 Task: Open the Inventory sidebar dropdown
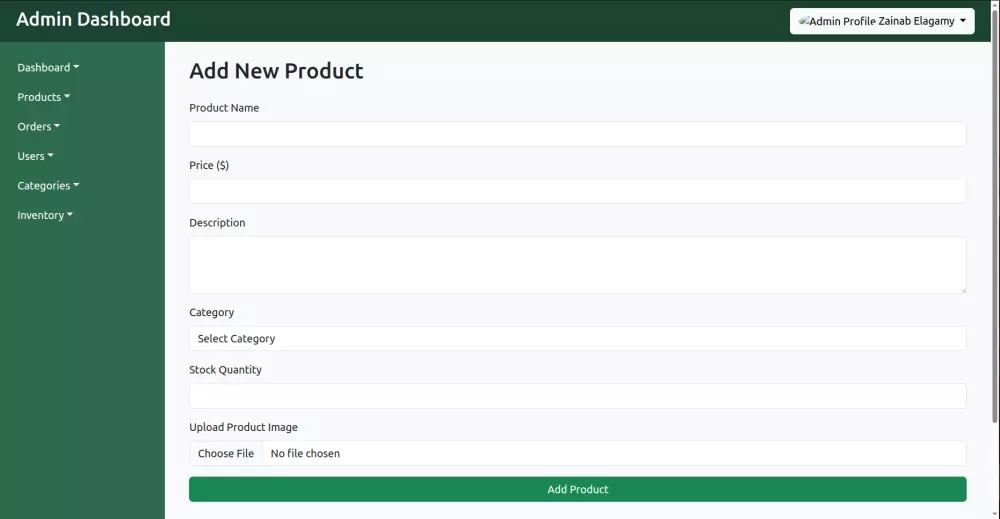point(45,215)
